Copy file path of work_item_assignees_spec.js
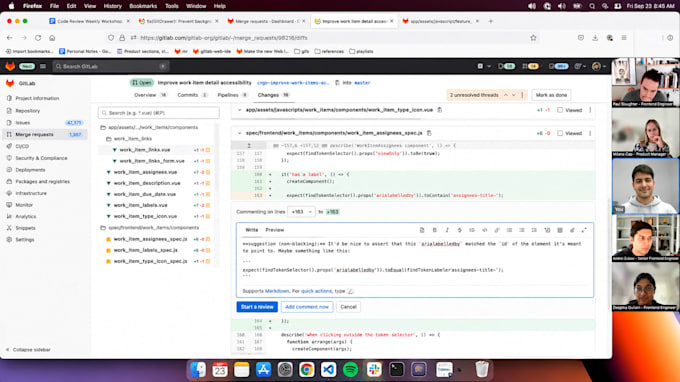Viewport: 680px width, 382px height. point(429,133)
